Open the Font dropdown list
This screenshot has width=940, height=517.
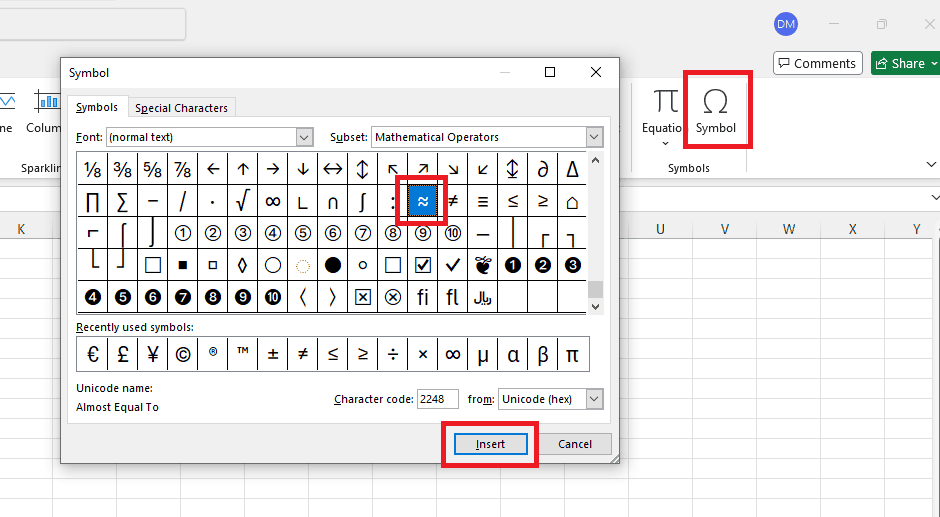(x=305, y=137)
